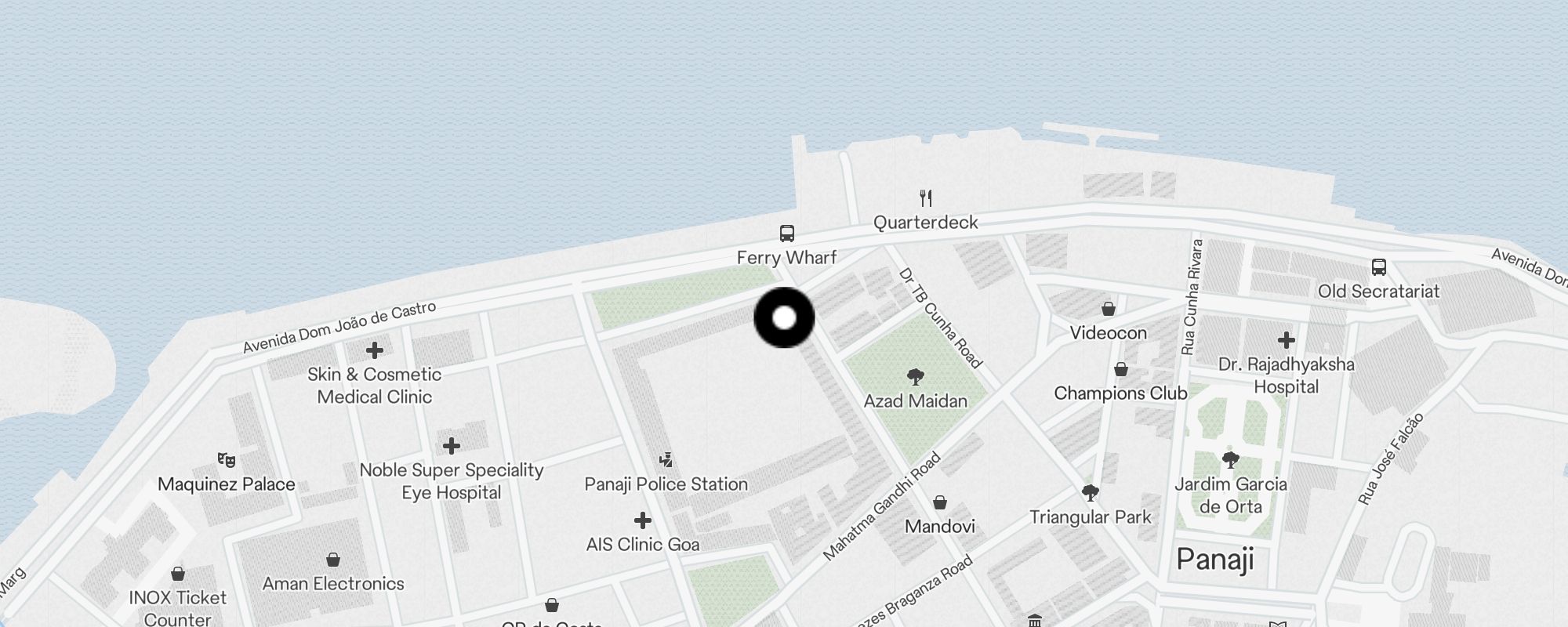Image resolution: width=1568 pixels, height=627 pixels.
Task: Select the Mandovi shopping bag icon
Action: (x=939, y=502)
